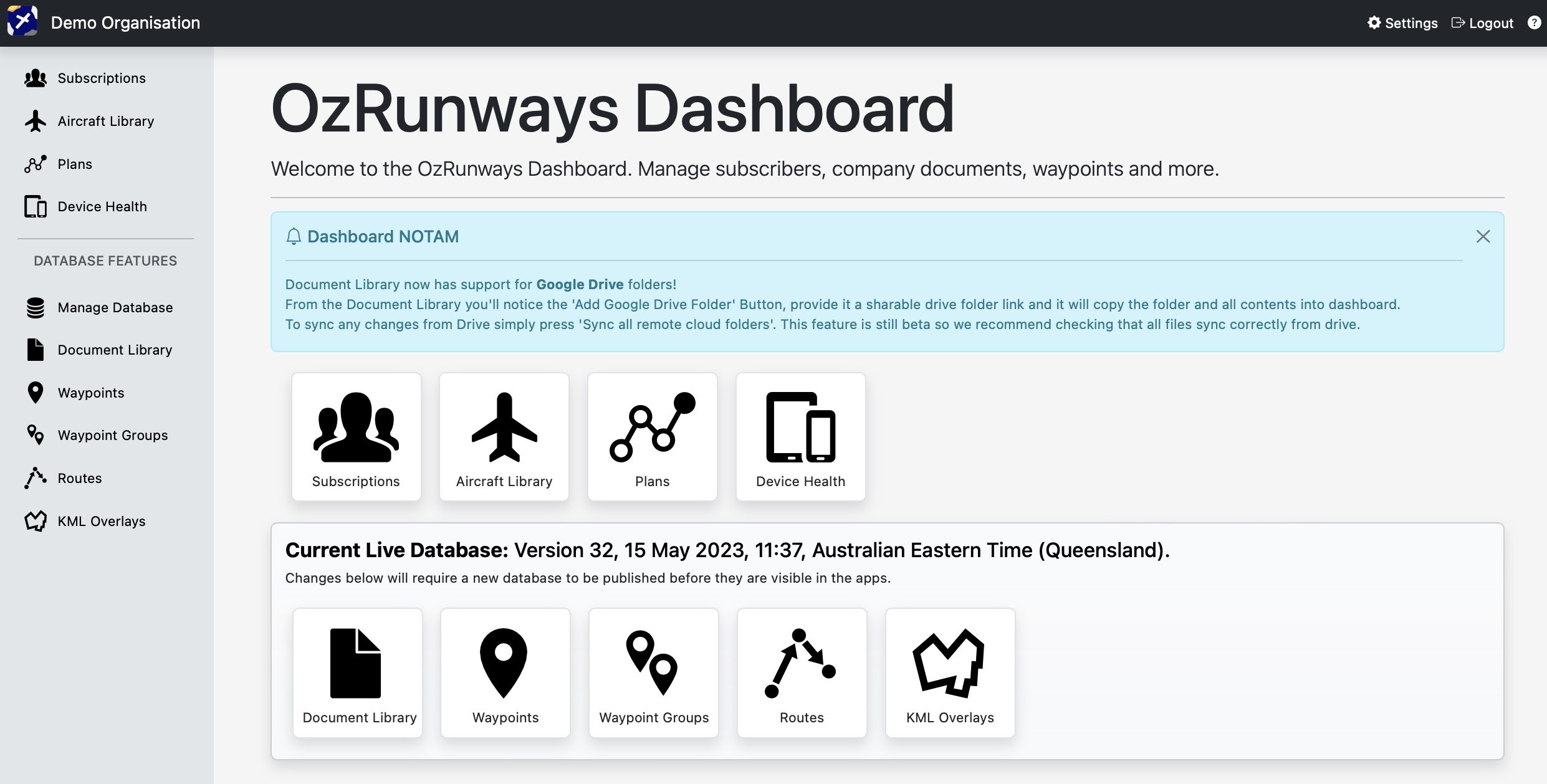
Task: Open Settings gear icon
Action: click(x=1374, y=23)
